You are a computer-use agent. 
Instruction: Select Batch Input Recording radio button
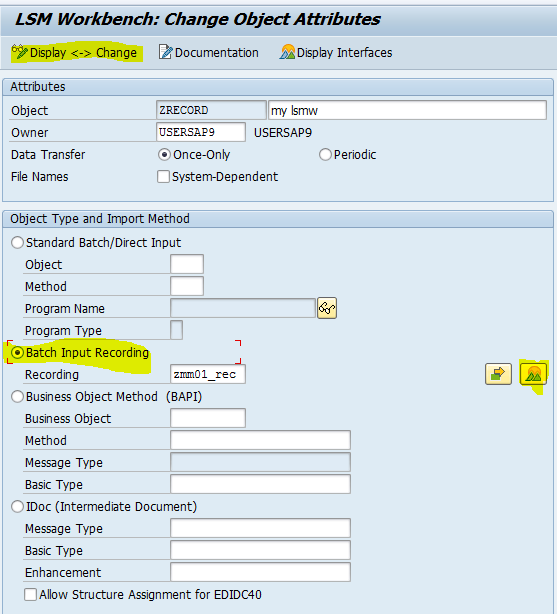point(17,352)
